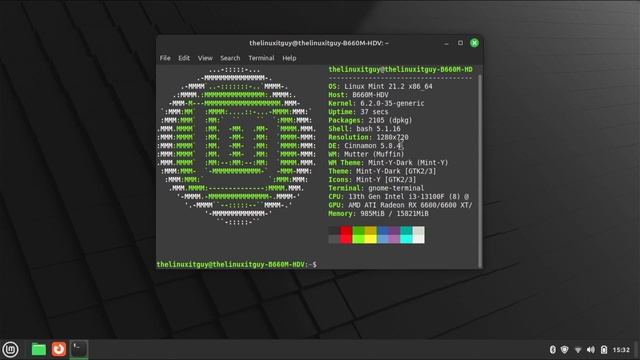
Task: Launch the Firefox browser from the panel
Action: click(x=58, y=349)
